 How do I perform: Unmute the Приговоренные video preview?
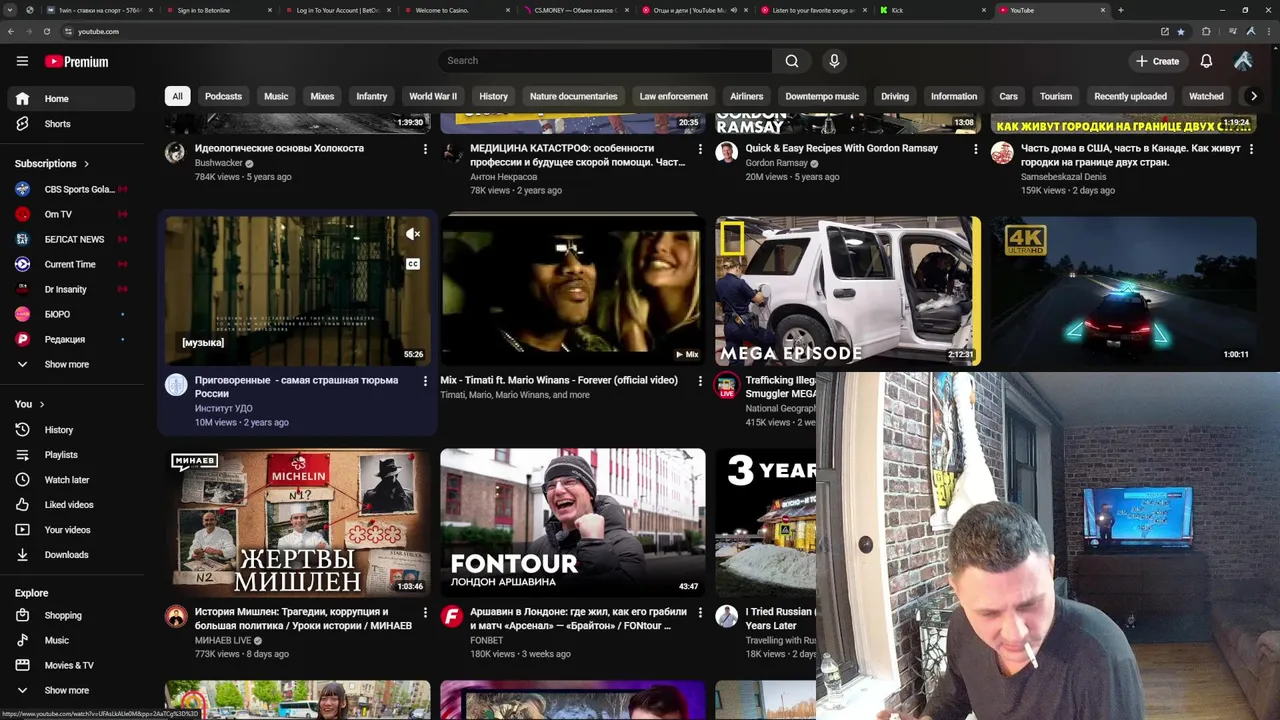(413, 234)
